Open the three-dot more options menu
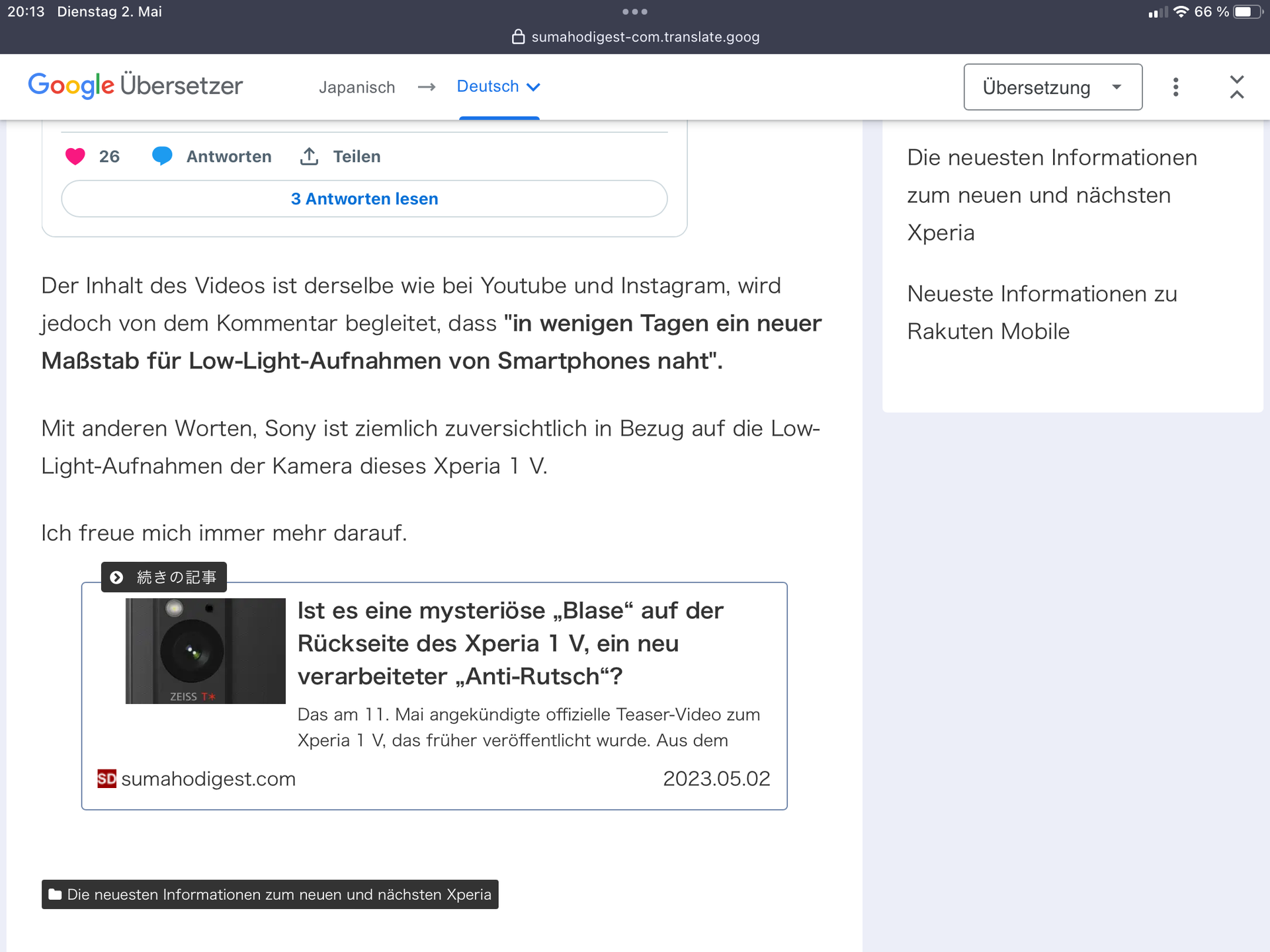 pos(1175,87)
